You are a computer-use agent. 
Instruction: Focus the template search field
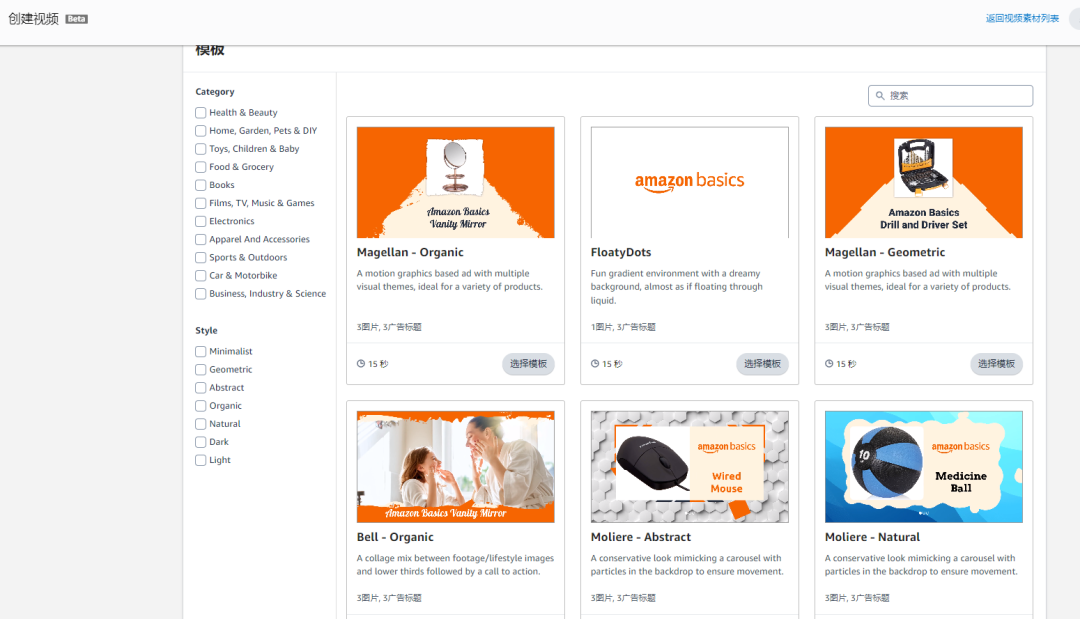pos(951,96)
